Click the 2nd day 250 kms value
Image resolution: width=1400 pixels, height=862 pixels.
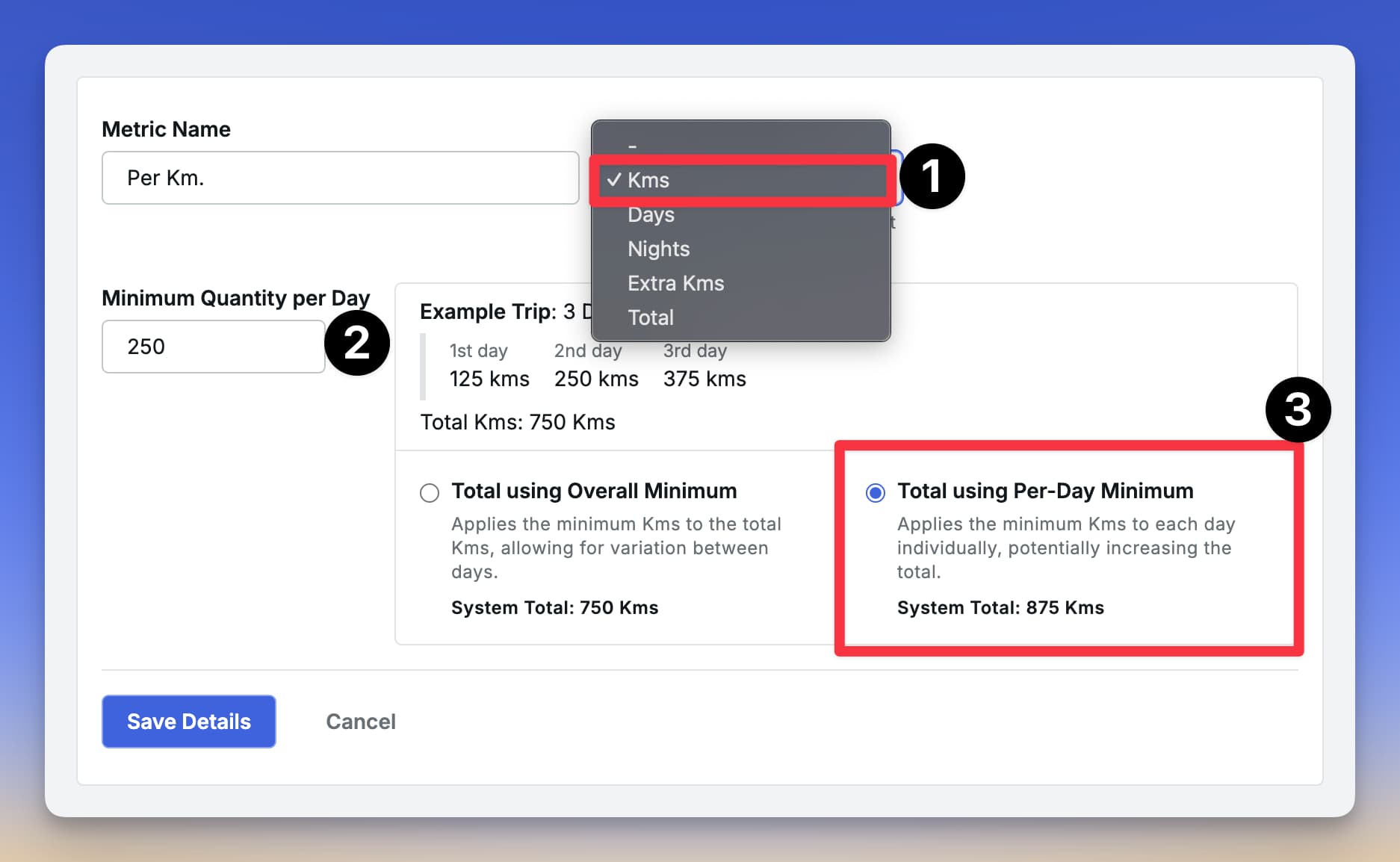596,379
